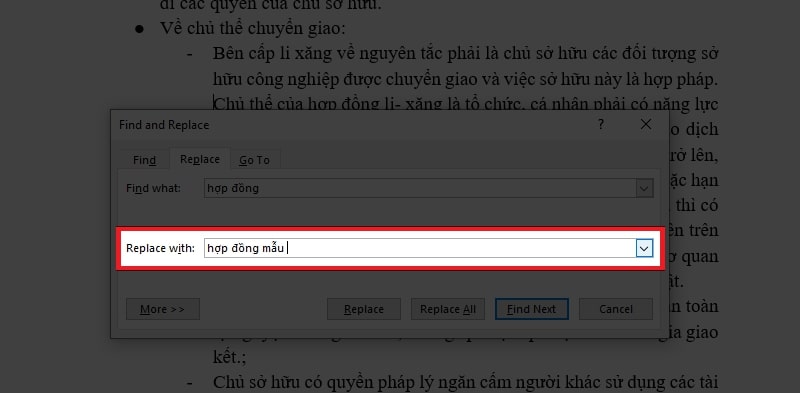Expand the Find what dropdown arrow

[x=644, y=188]
